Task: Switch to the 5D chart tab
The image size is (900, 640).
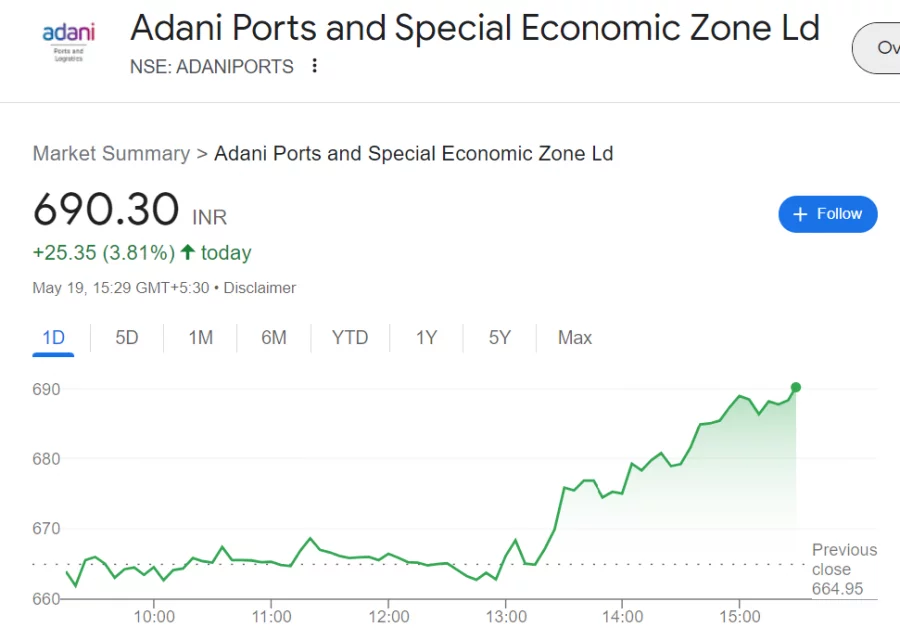Action: click(x=126, y=338)
